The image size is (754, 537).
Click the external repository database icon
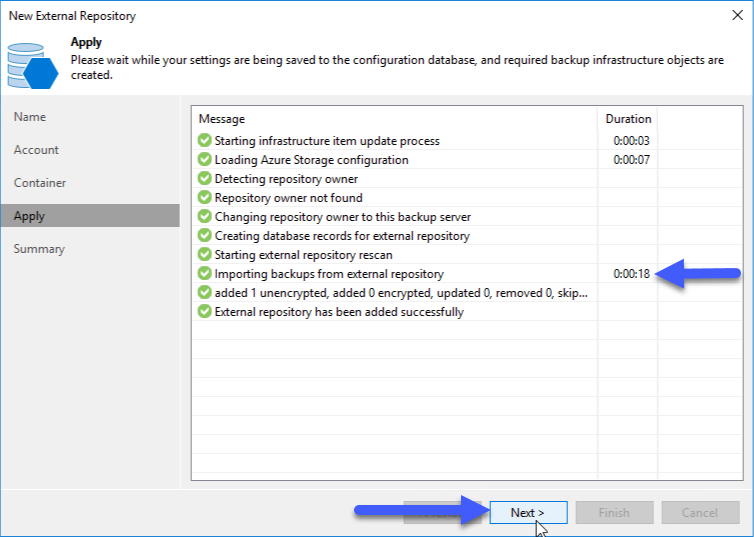33,65
